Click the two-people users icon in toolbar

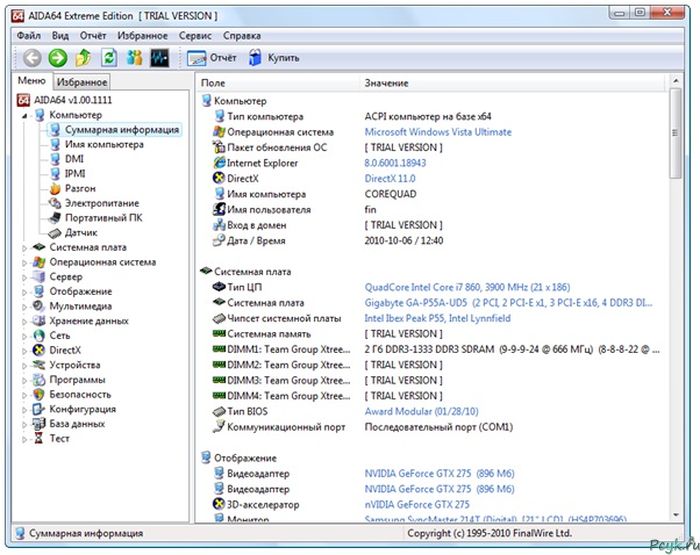(134, 58)
